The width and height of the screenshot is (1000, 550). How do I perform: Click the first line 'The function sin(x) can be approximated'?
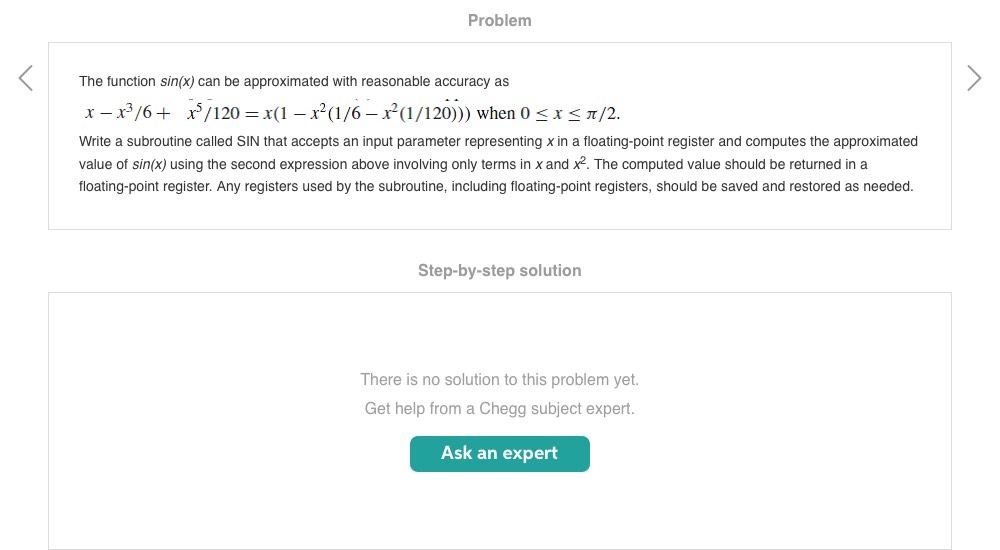point(294,81)
